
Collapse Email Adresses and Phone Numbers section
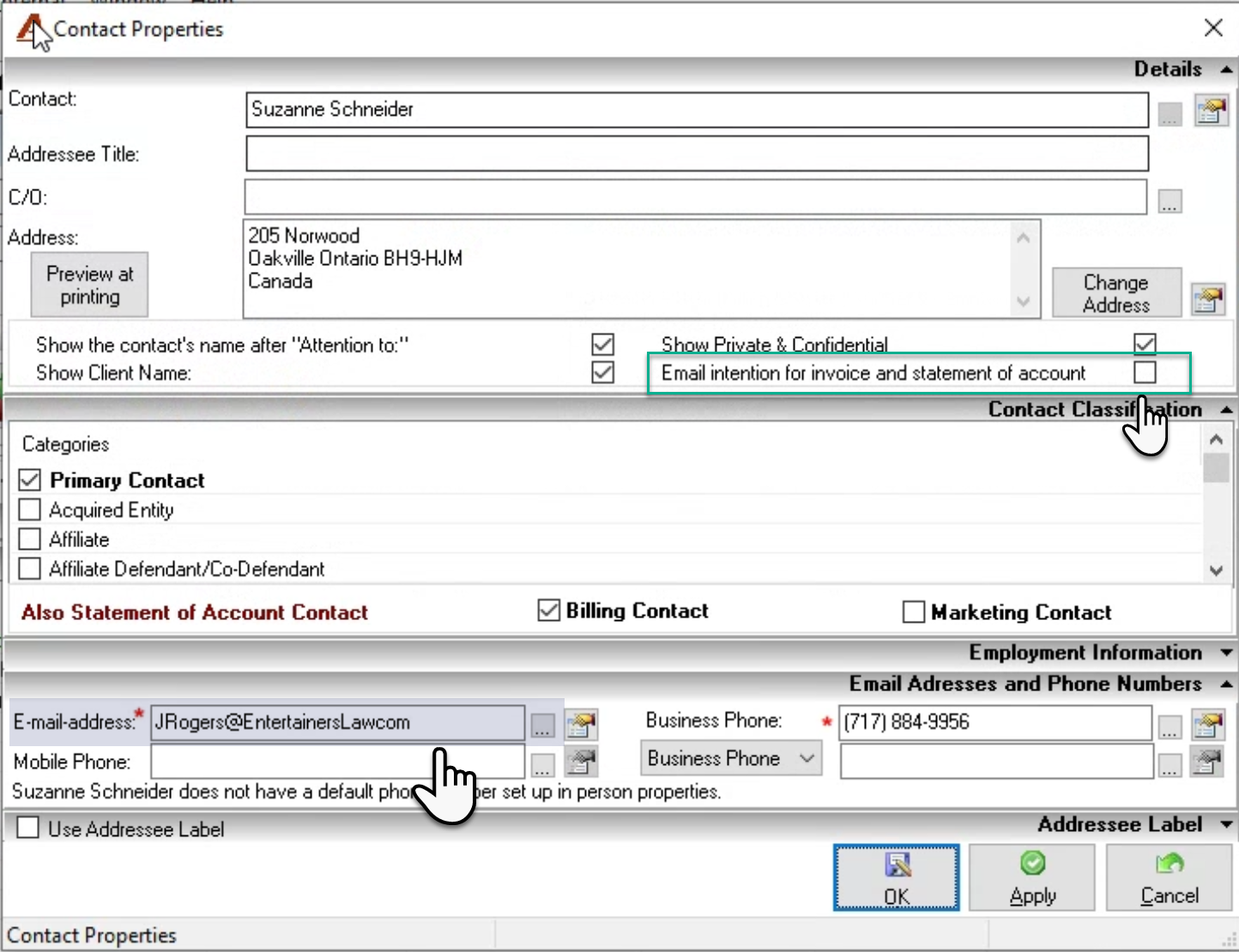[x=1227, y=684]
